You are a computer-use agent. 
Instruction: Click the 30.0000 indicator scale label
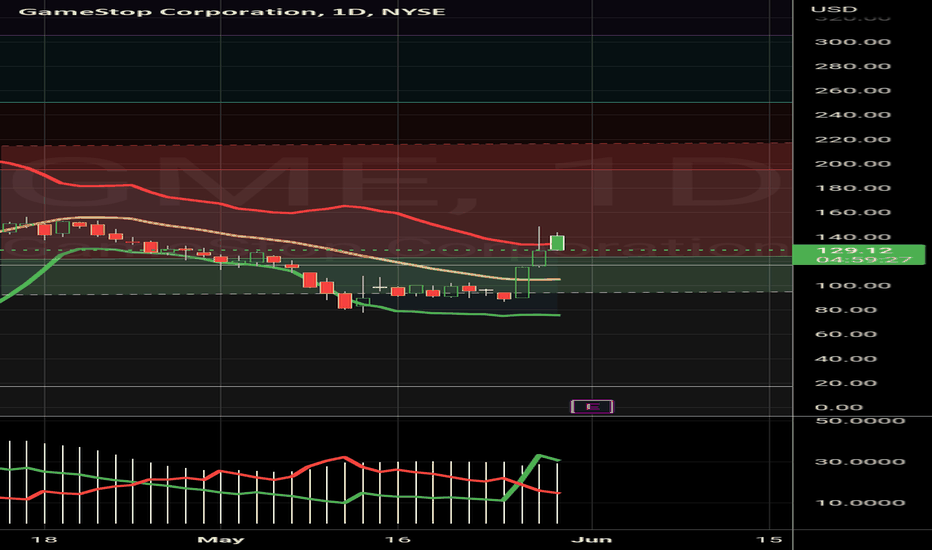pos(859,461)
